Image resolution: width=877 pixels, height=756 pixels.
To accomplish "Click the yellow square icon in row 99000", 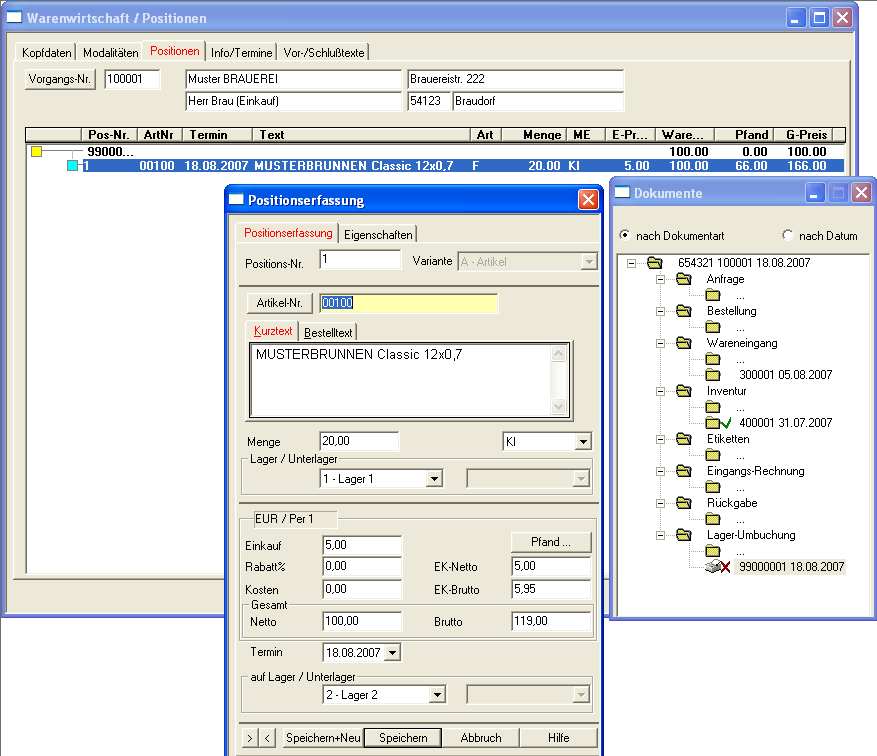I will pos(37,152).
